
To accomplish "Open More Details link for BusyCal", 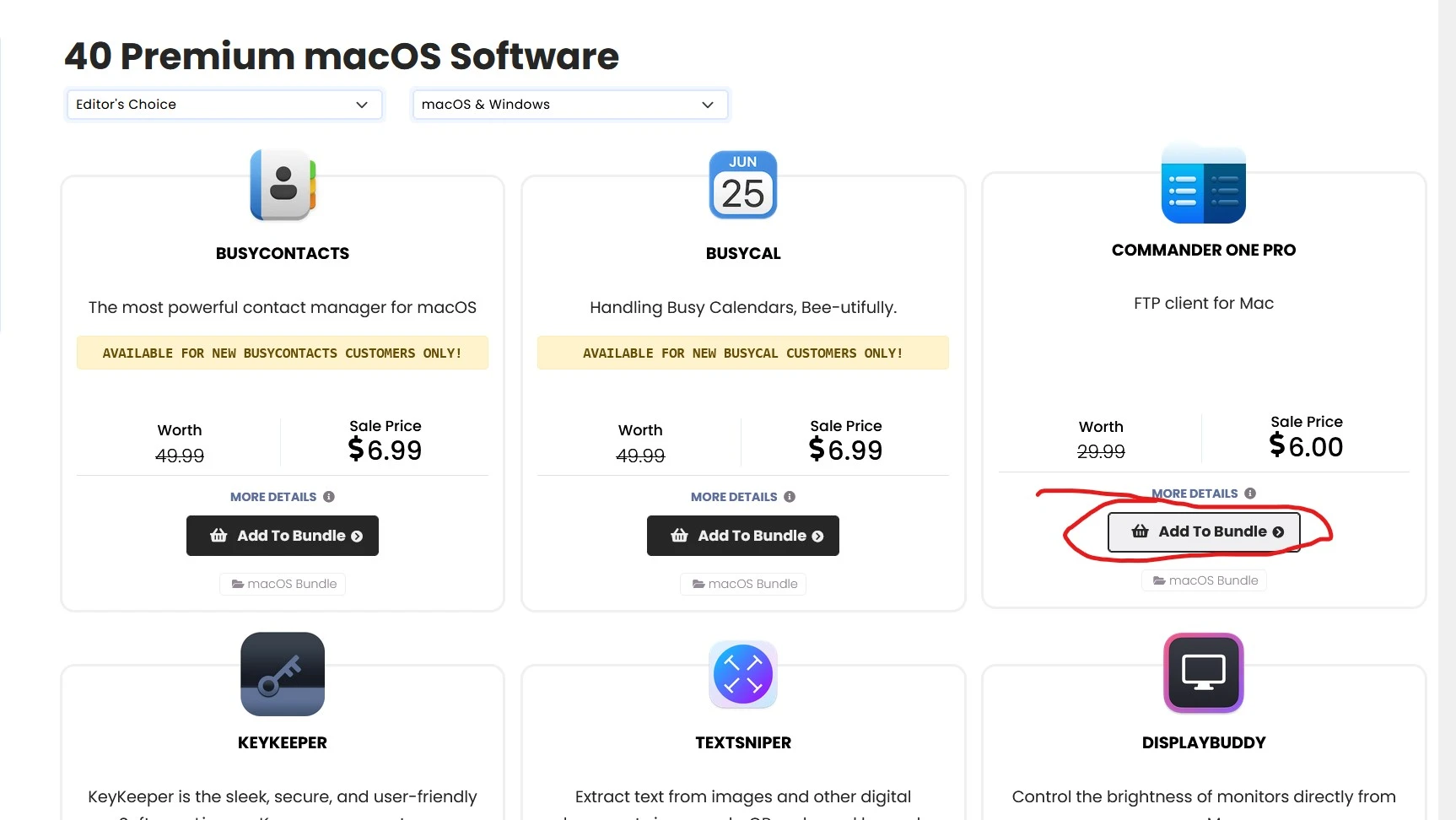I will click(x=734, y=497).
